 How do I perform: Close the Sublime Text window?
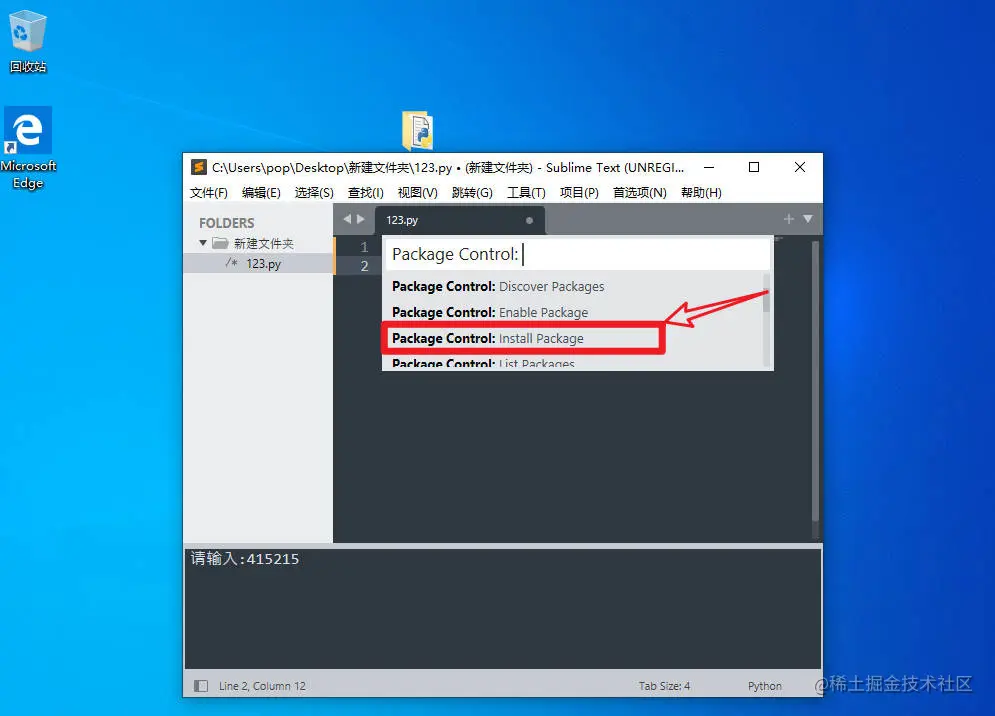(800, 167)
